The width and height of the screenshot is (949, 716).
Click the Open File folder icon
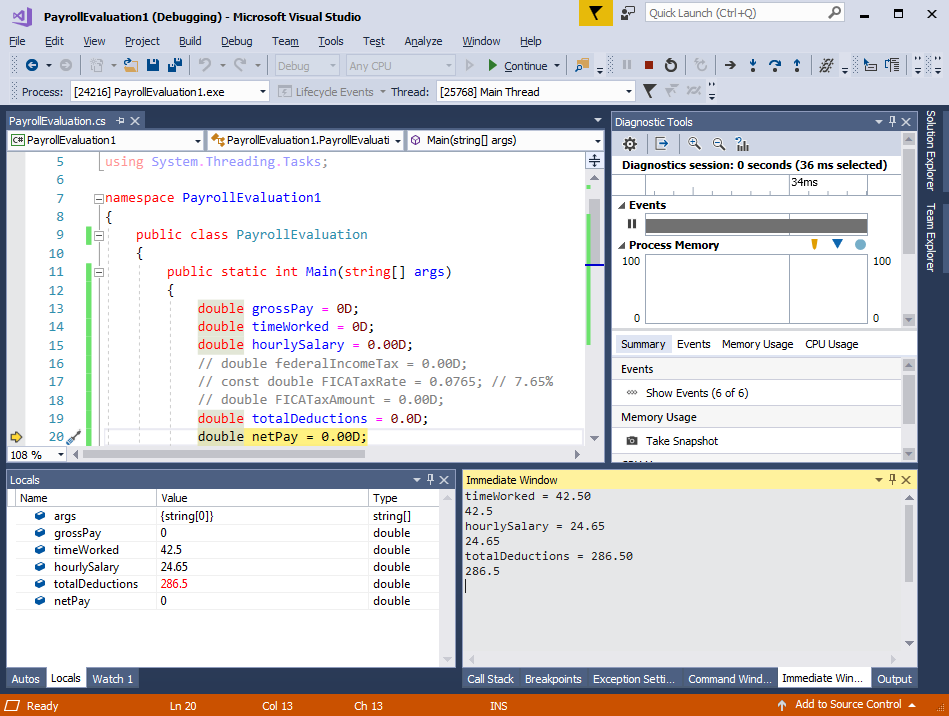(x=131, y=65)
